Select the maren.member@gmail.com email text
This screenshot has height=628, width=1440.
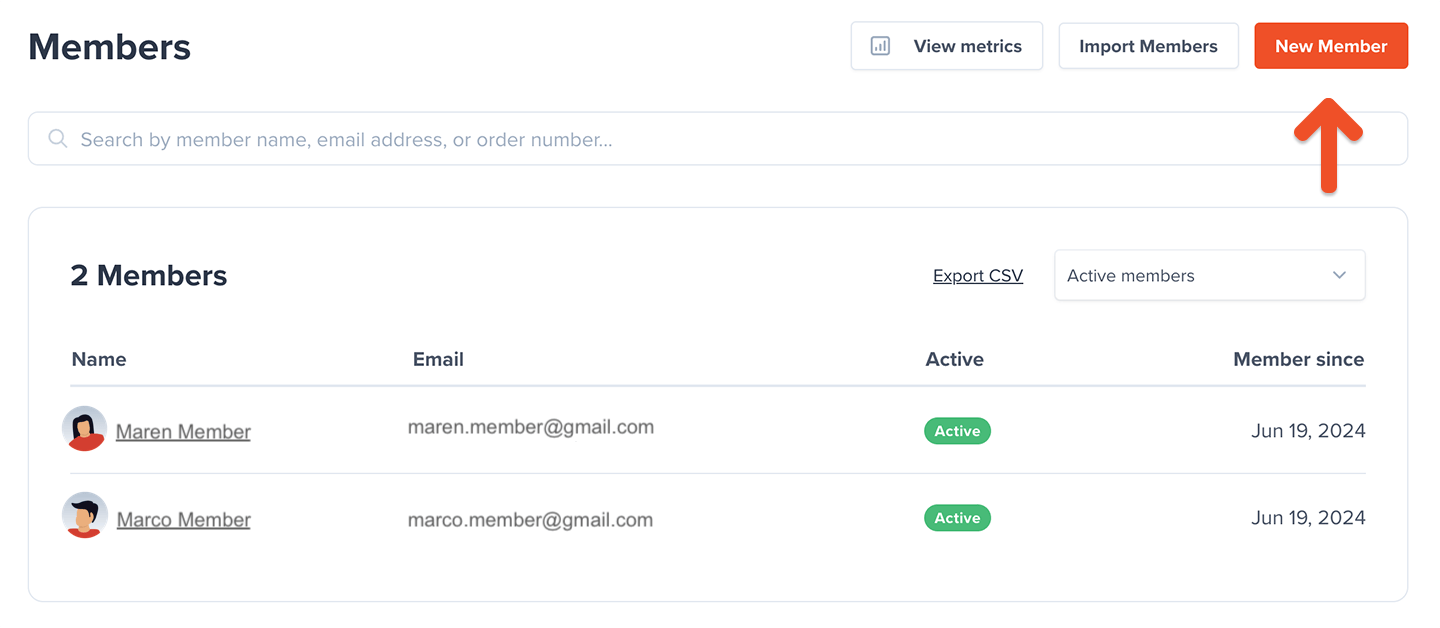[531, 428]
